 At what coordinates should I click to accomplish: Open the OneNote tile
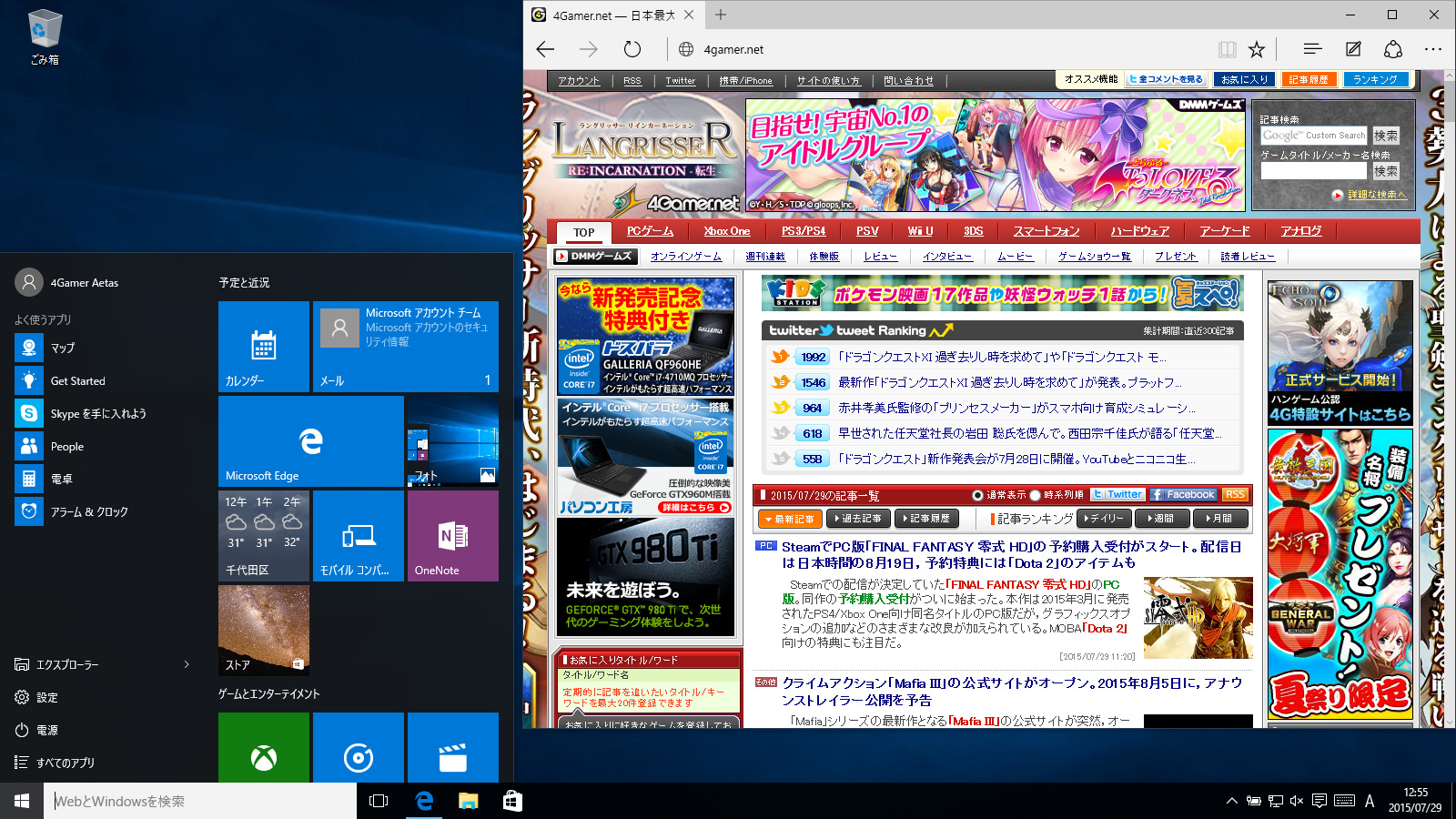(453, 536)
